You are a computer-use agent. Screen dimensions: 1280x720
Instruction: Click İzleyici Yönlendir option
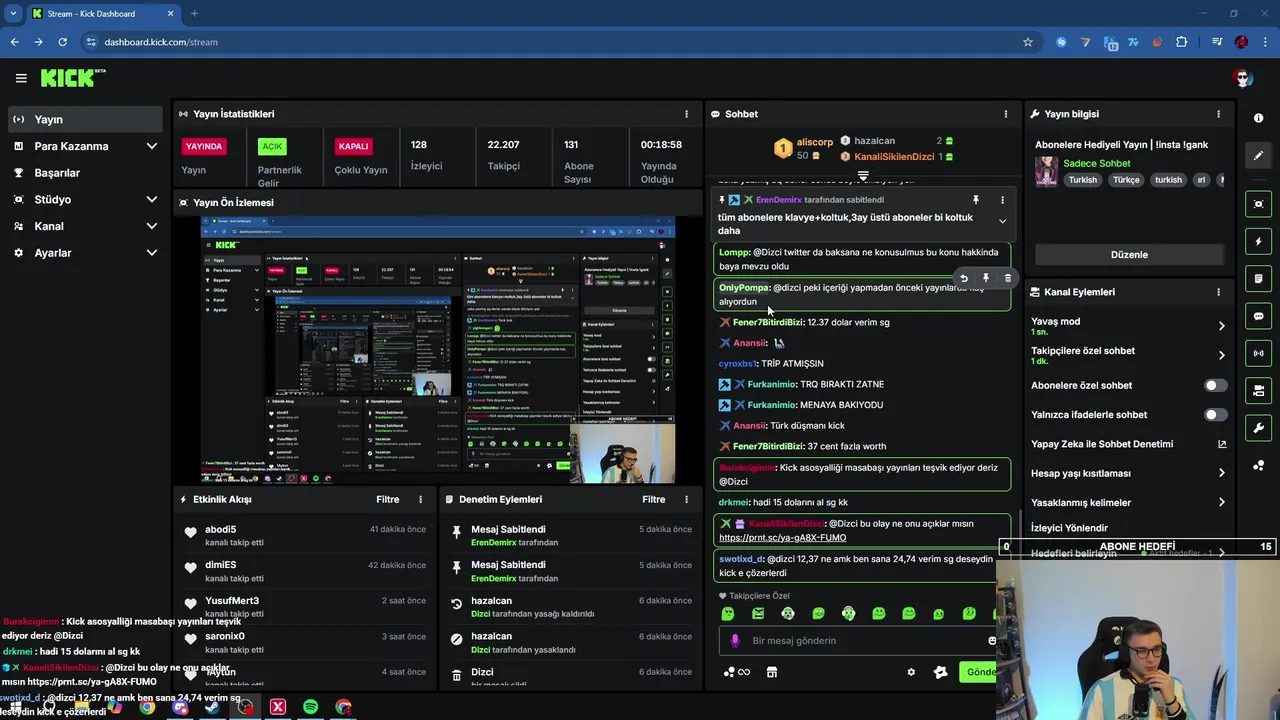point(1069,528)
